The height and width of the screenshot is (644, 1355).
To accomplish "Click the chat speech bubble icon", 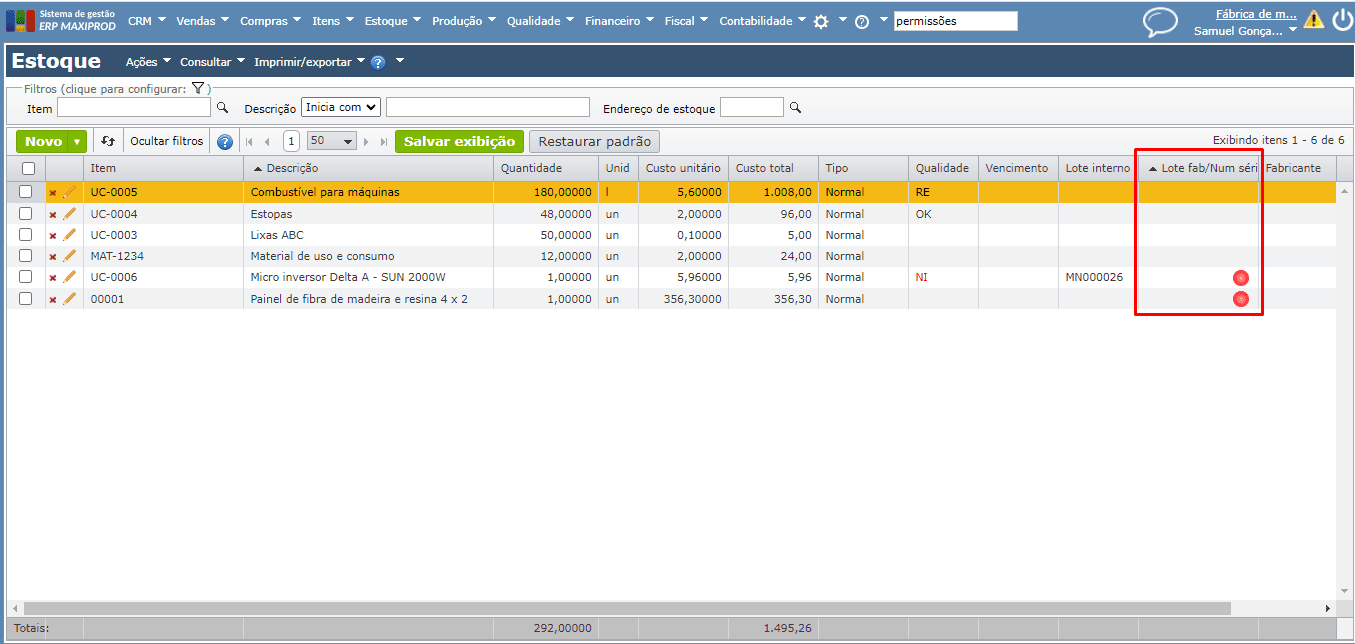I will [1160, 21].
